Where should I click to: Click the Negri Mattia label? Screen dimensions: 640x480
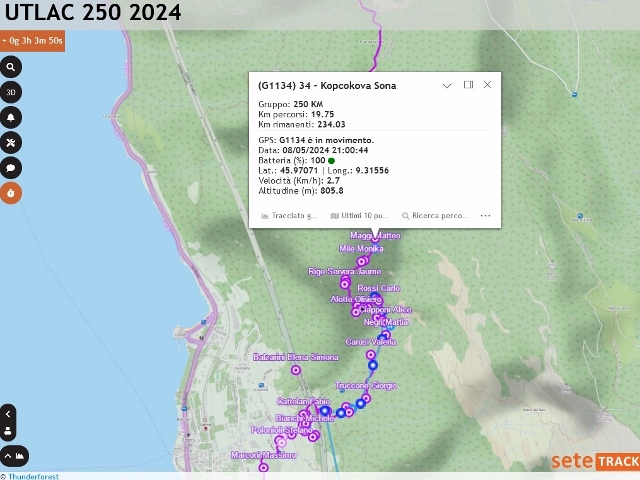click(386, 322)
